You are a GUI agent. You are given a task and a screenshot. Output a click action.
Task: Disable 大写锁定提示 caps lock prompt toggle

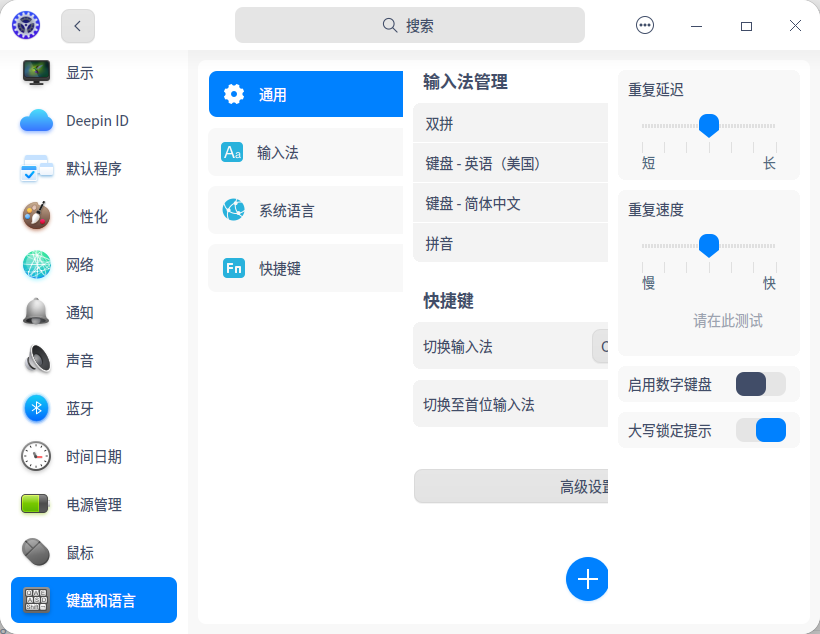click(x=761, y=430)
